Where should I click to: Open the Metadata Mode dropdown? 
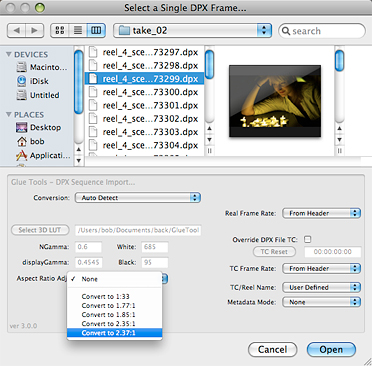(321, 302)
